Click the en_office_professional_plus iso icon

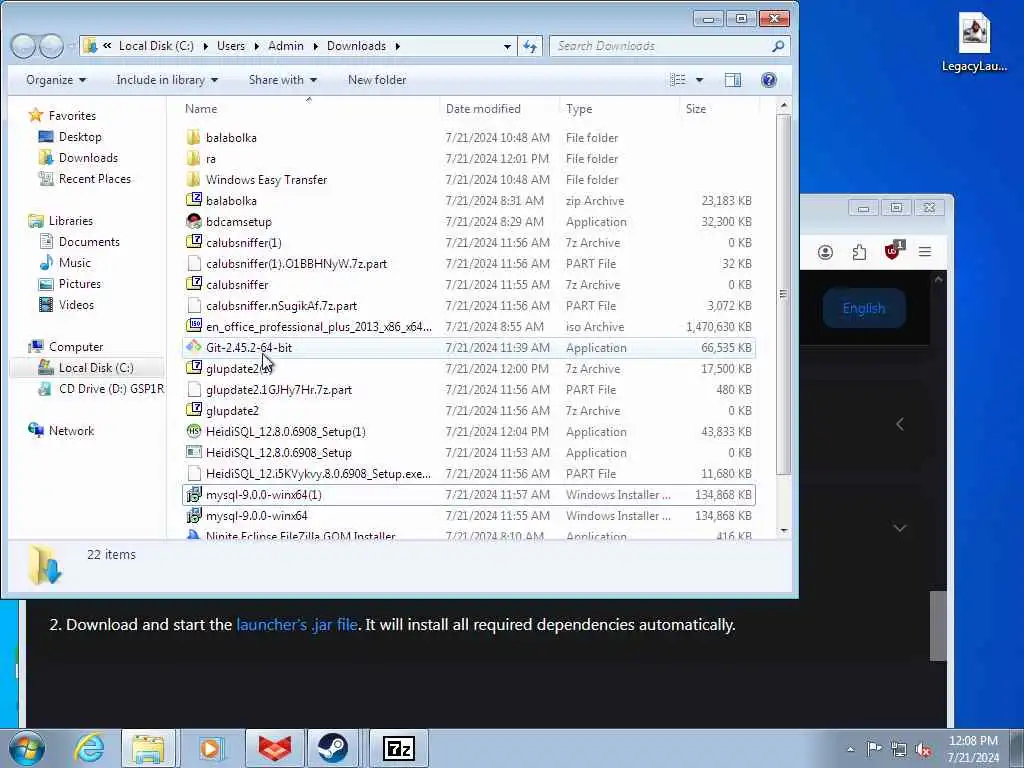[193, 326]
